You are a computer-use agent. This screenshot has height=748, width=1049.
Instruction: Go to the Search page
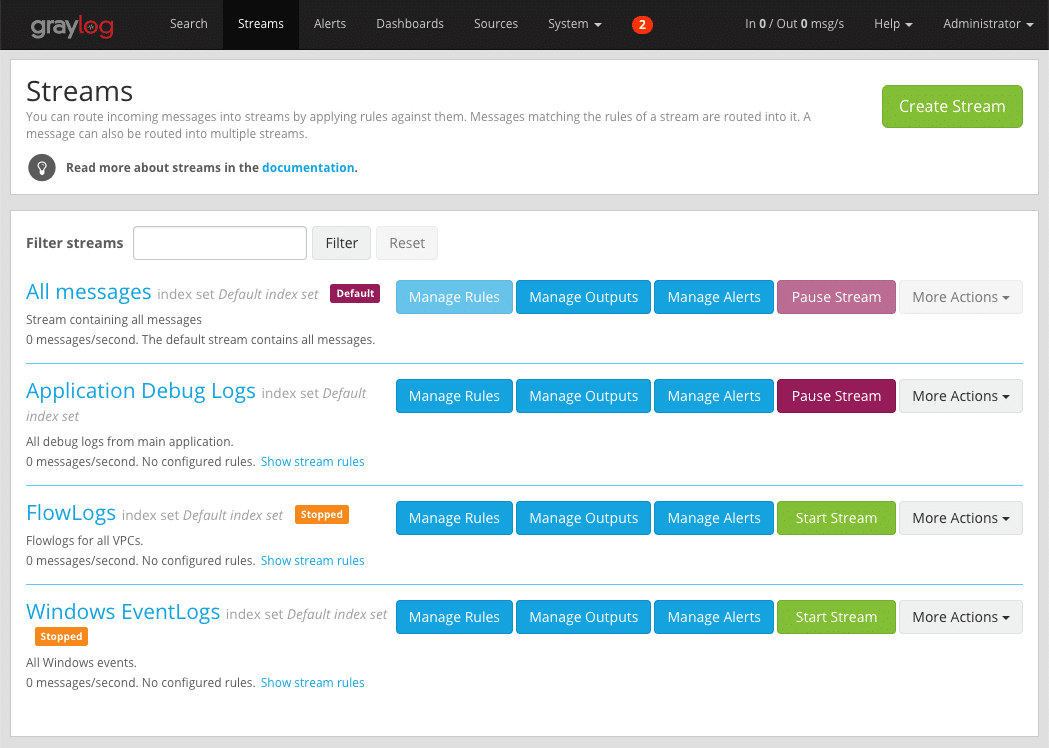[188, 24]
